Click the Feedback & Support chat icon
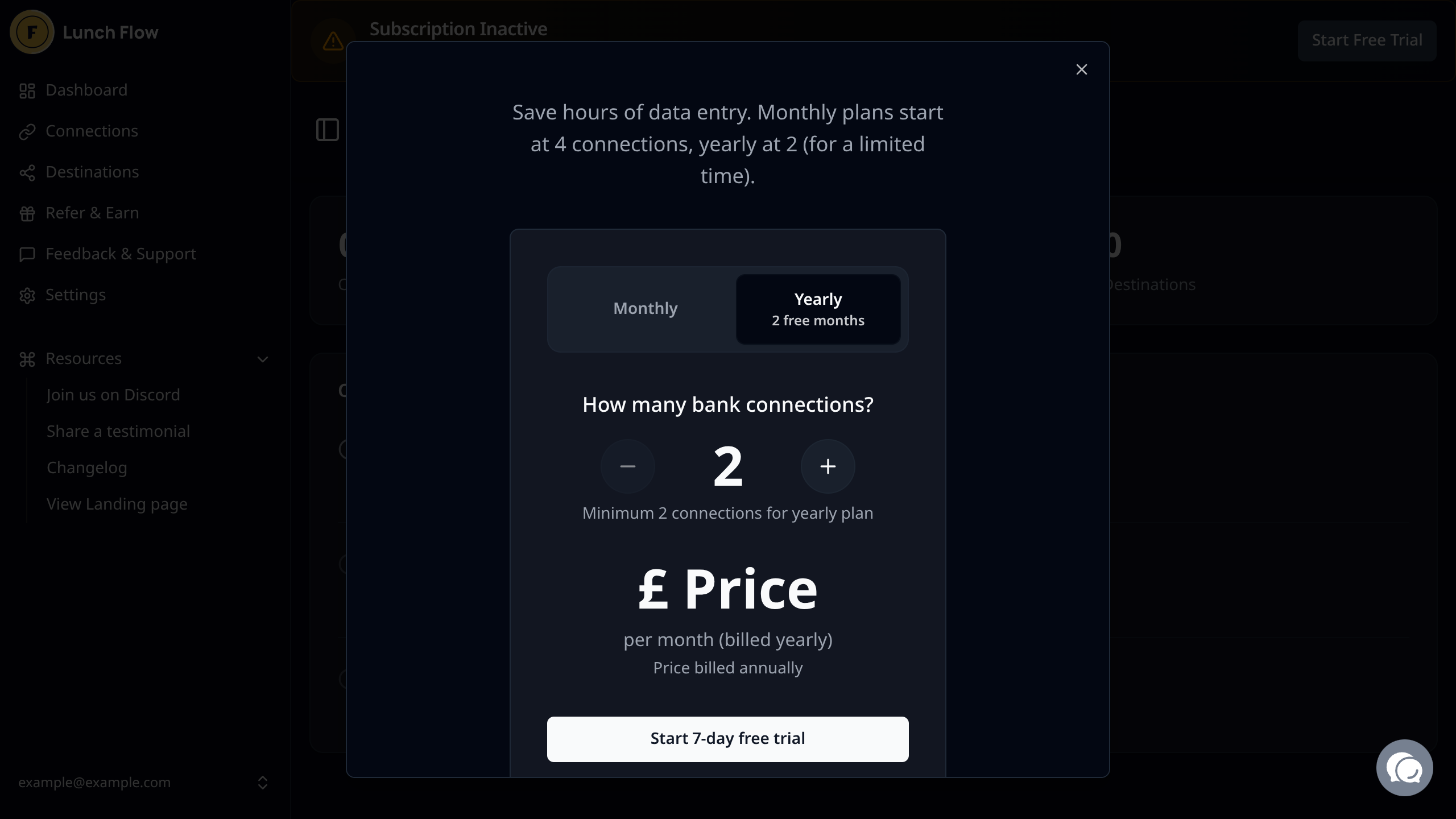This screenshot has width=1456, height=819. [27, 254]
